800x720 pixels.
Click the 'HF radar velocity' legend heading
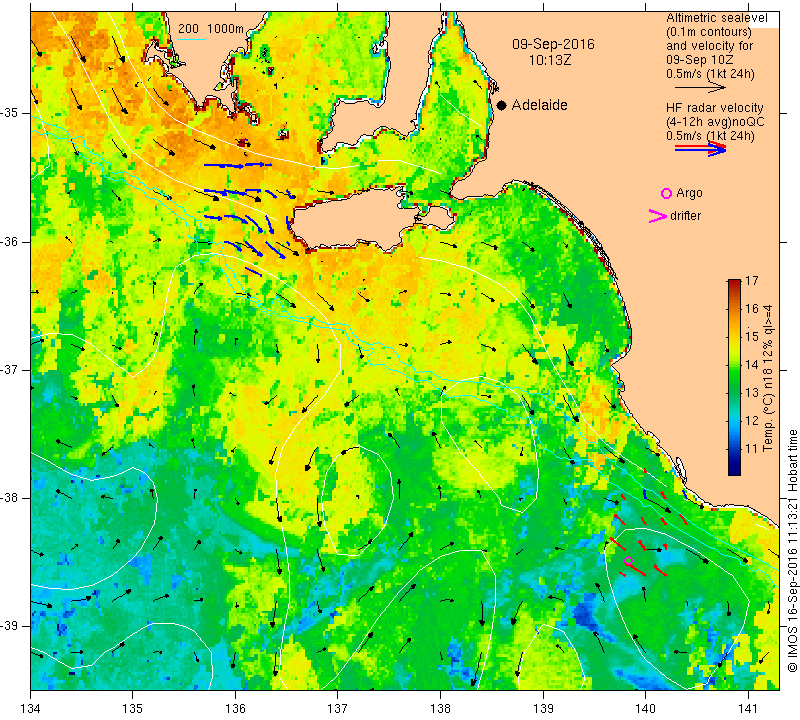click(x=714, y=108)
